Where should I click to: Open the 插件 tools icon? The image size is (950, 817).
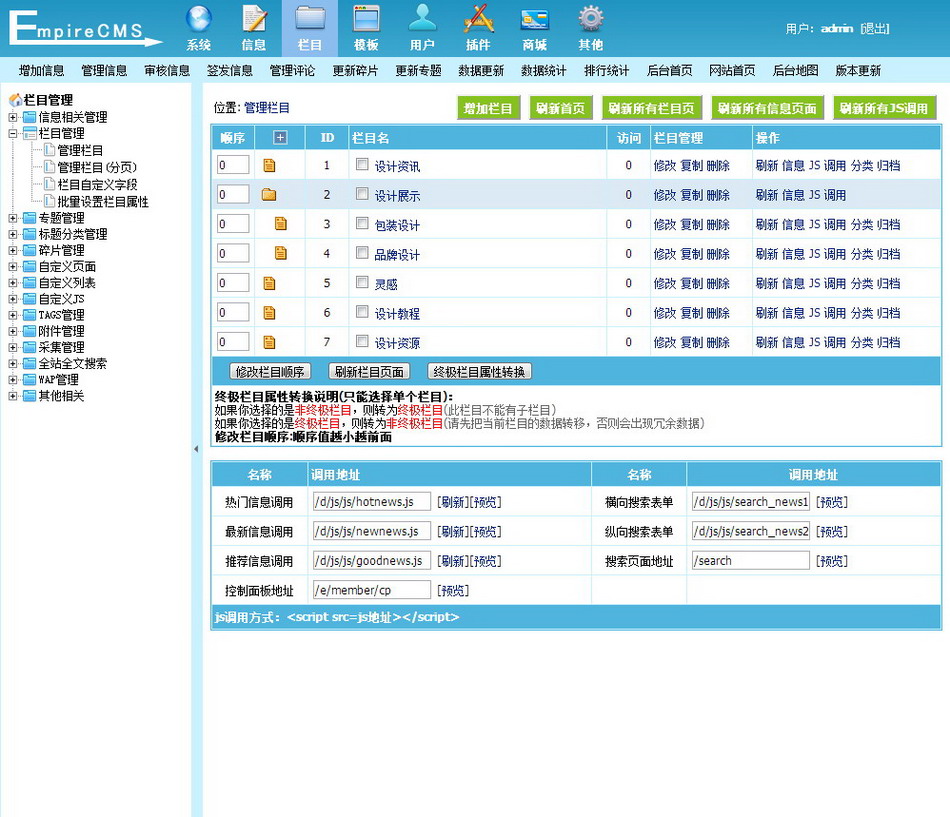click(478, 19)
